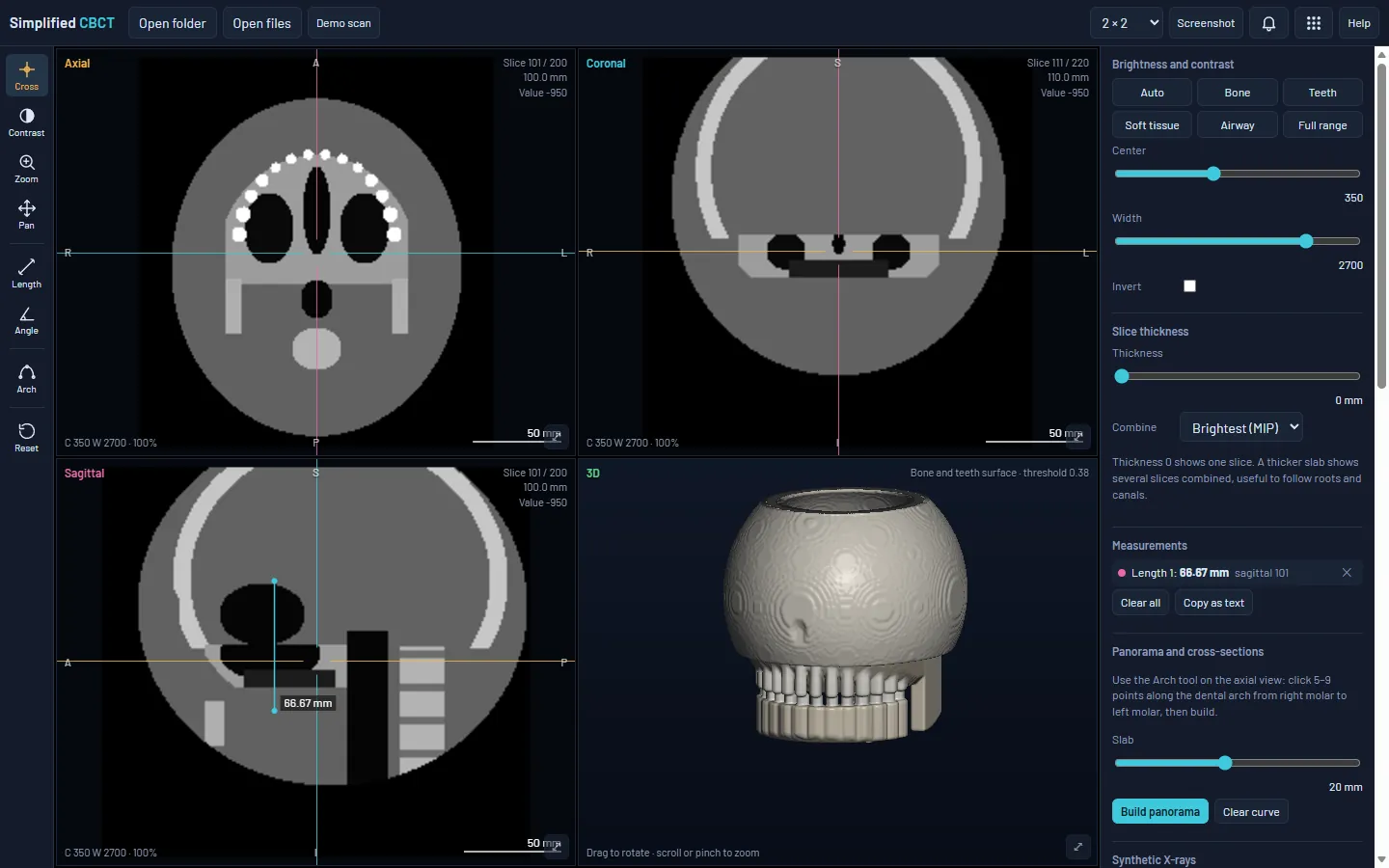Activate the Arch tool
The width and height of the screenshot is (1389, 868).
(26, 378)
